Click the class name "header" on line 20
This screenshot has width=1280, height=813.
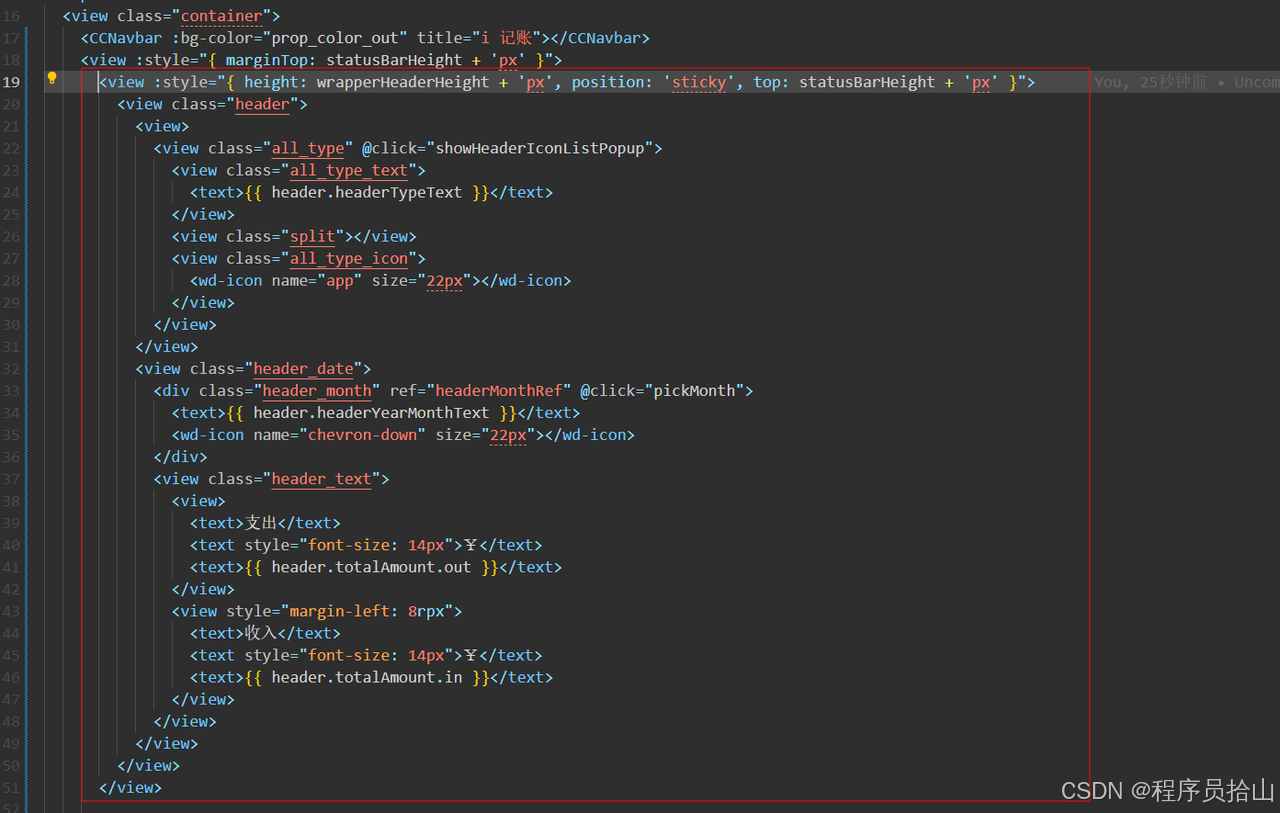click(262, 104)
